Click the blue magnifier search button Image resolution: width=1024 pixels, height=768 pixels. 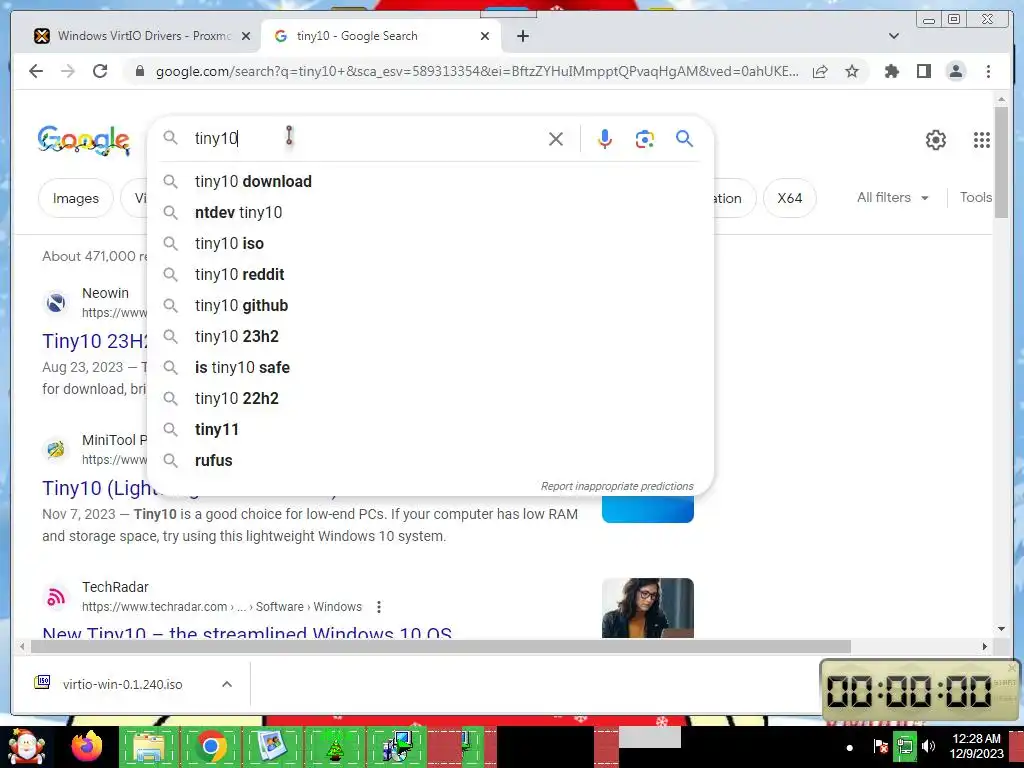click(684, 138)
